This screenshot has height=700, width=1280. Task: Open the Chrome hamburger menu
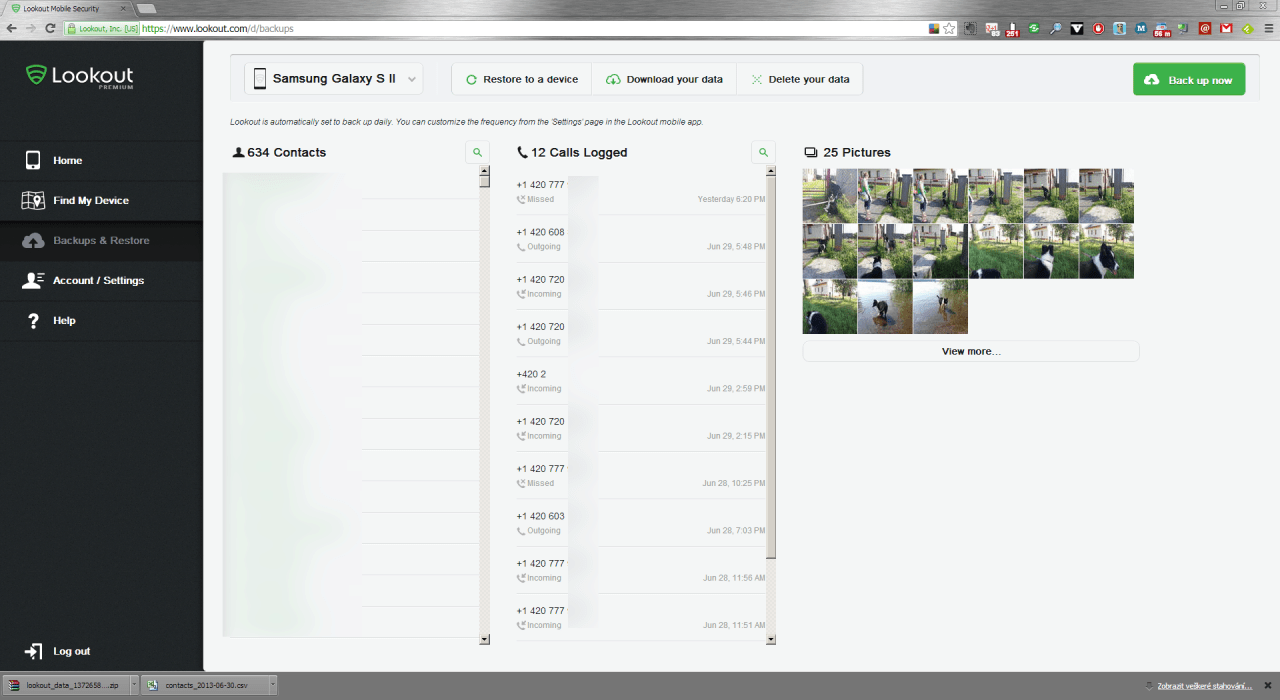(1268, 29)
